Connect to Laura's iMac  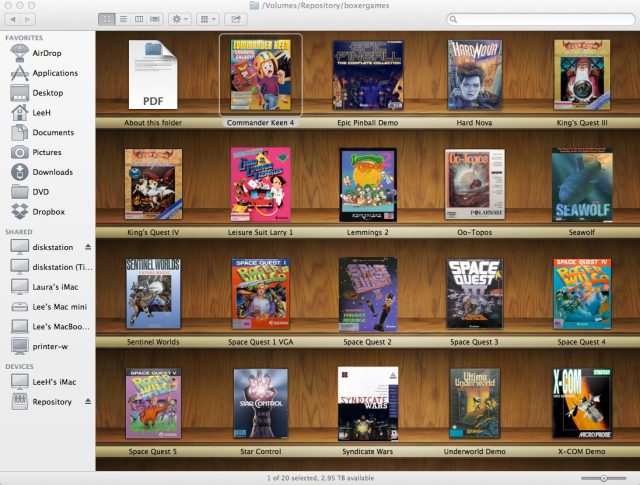(44, 287)
